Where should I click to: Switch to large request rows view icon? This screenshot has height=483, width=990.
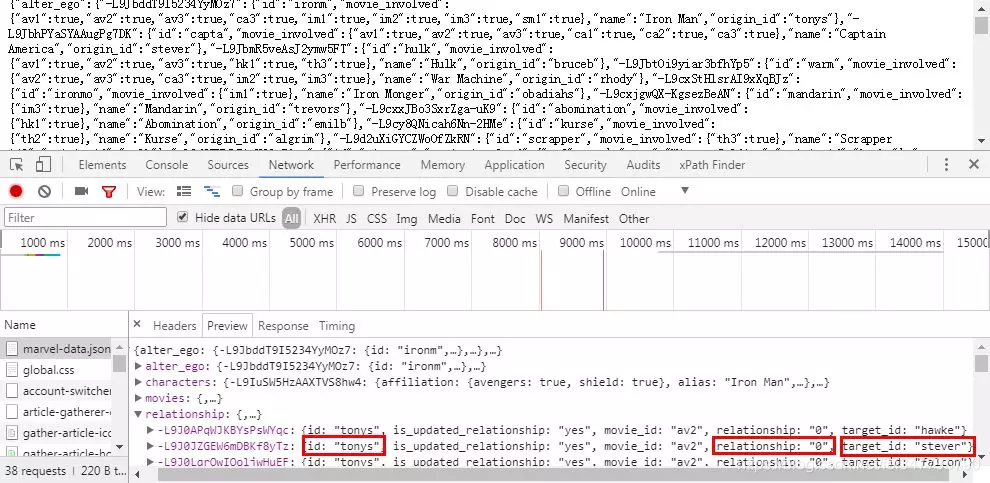click(x=184, y=191)
